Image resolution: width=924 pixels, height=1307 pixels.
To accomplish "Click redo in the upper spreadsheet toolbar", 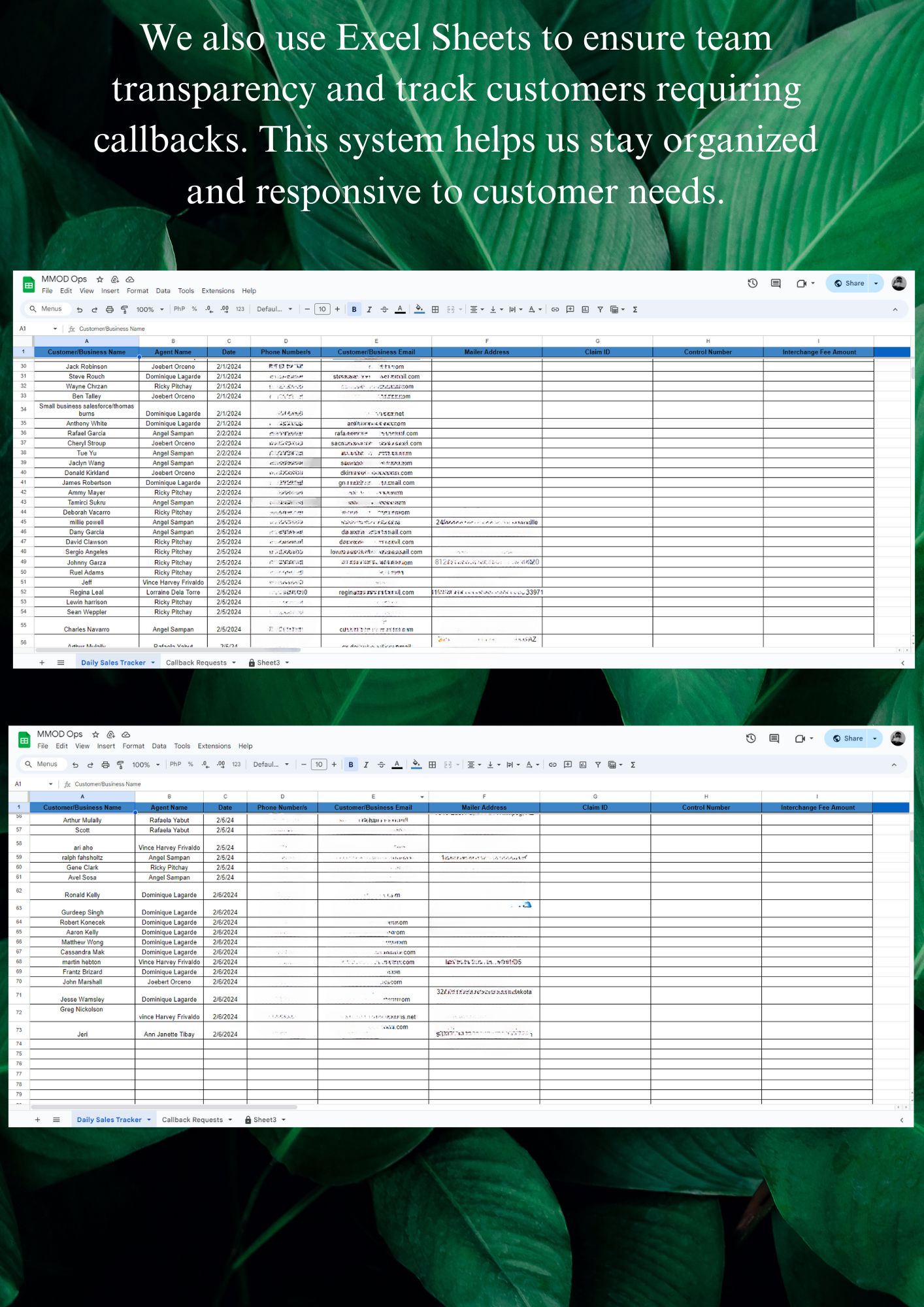I will coord(94,310).
